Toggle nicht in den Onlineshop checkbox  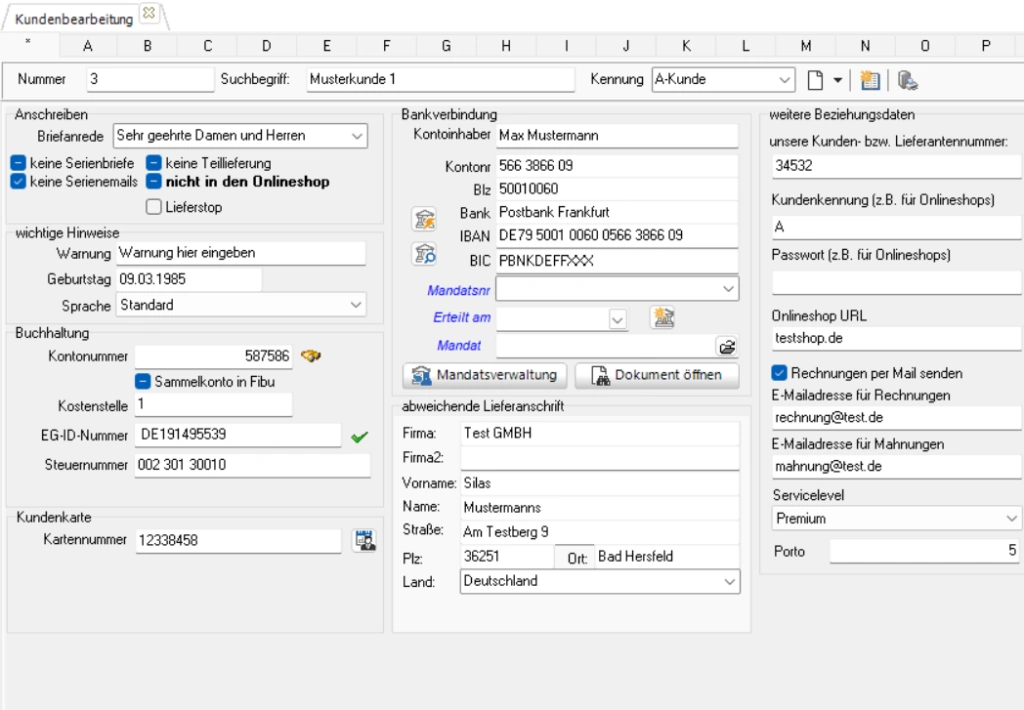[153, 182]
